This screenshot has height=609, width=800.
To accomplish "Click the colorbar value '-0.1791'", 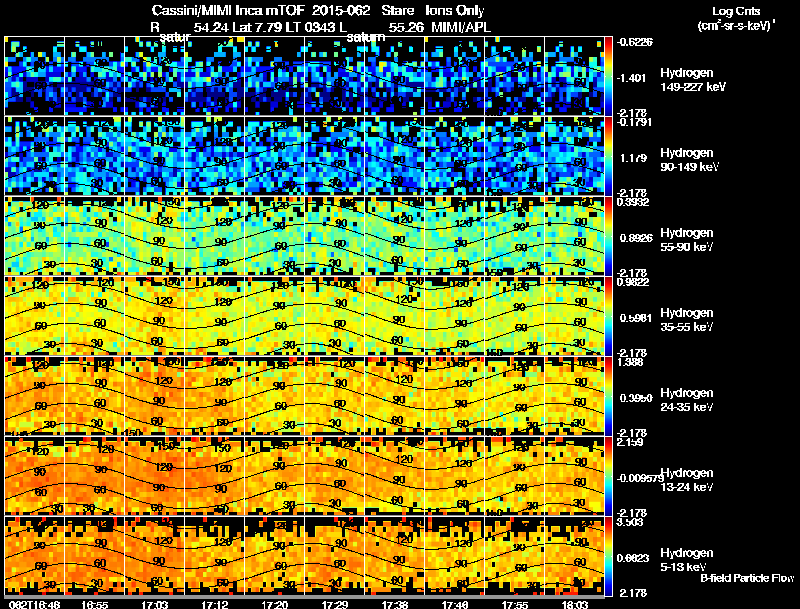I will tap(635, 122).
